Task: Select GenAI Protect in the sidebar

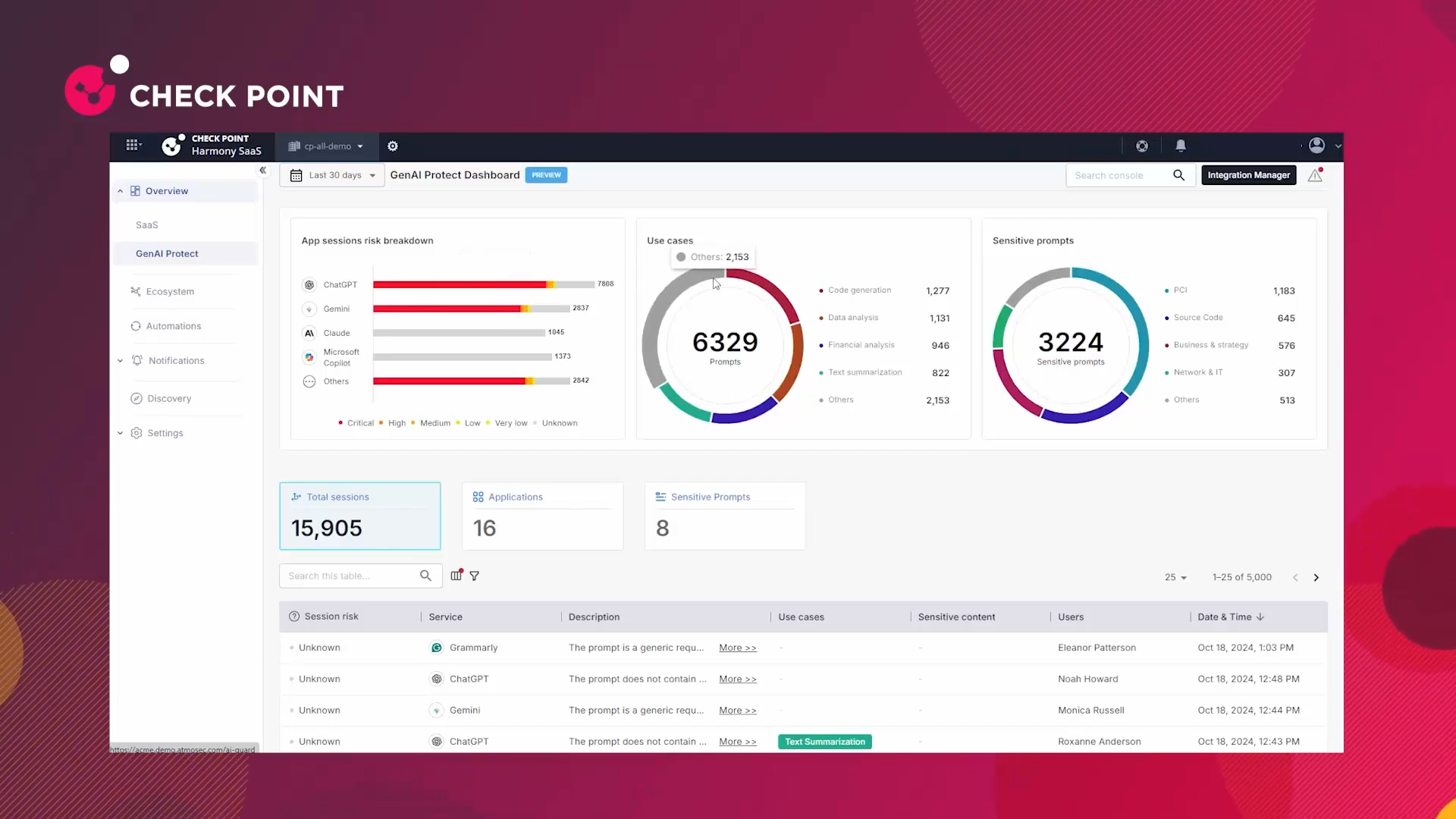Action: [167, 254]
